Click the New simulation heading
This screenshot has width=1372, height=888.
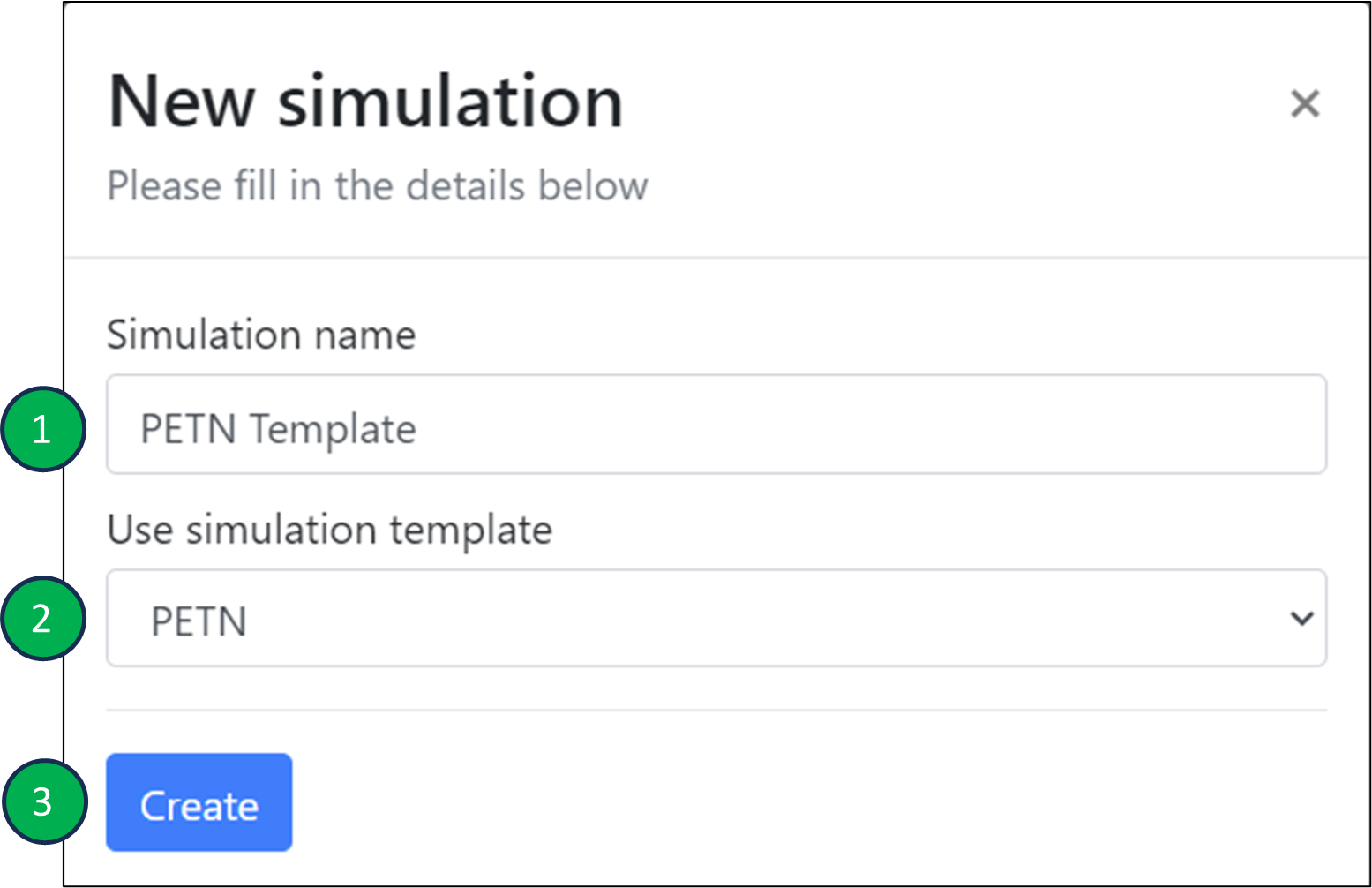(x=365, y=102)
